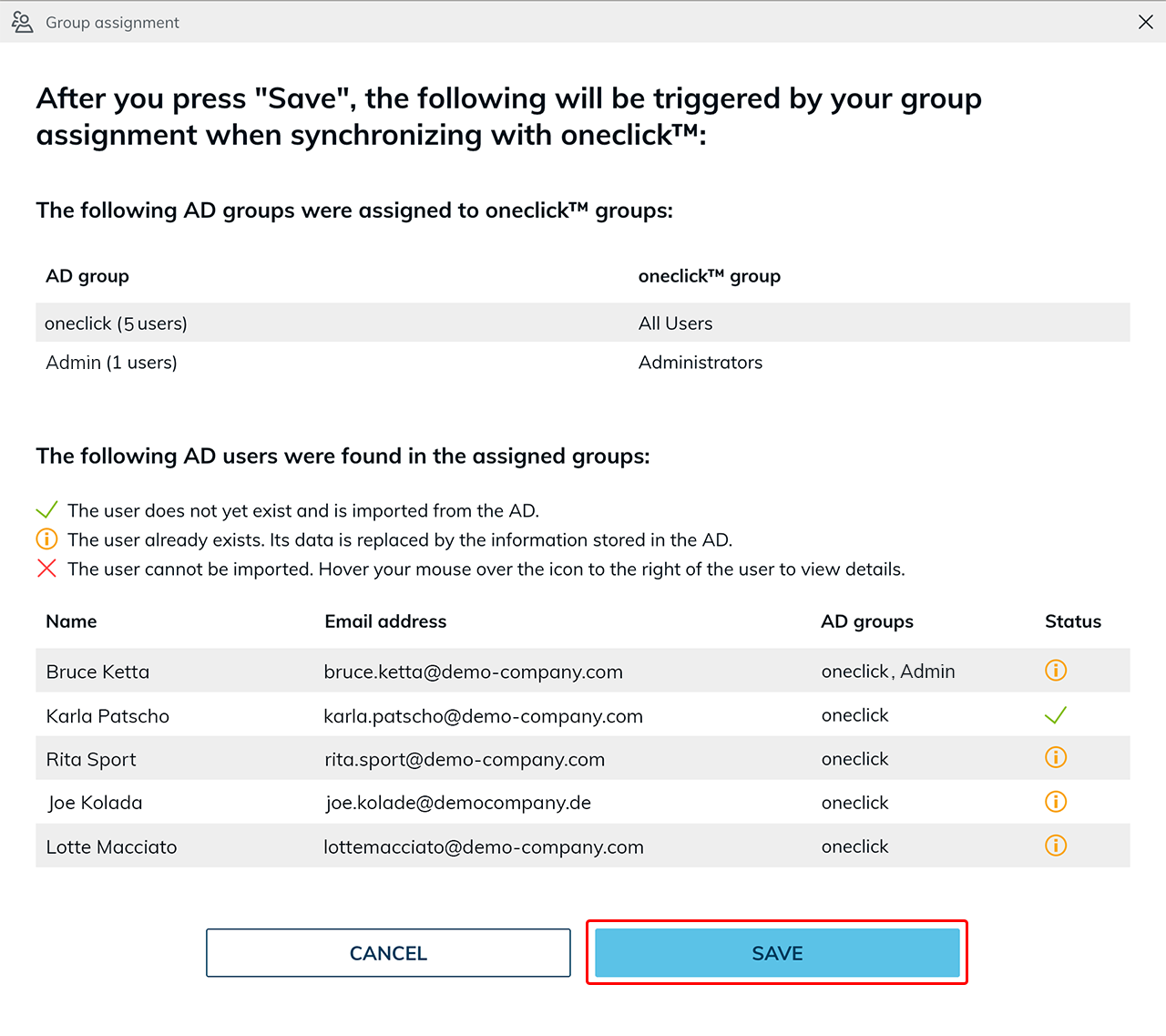Click Bruce Ketta's orange info status icon
The width and height of the screenshot is (1166, 1036).
coord(1056,671)
